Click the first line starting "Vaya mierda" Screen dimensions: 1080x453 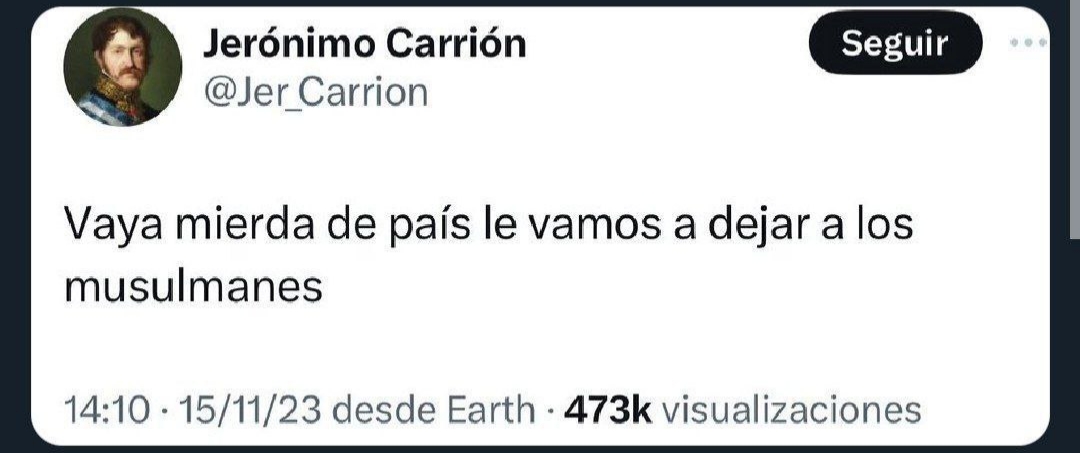[x=489, y=224]
